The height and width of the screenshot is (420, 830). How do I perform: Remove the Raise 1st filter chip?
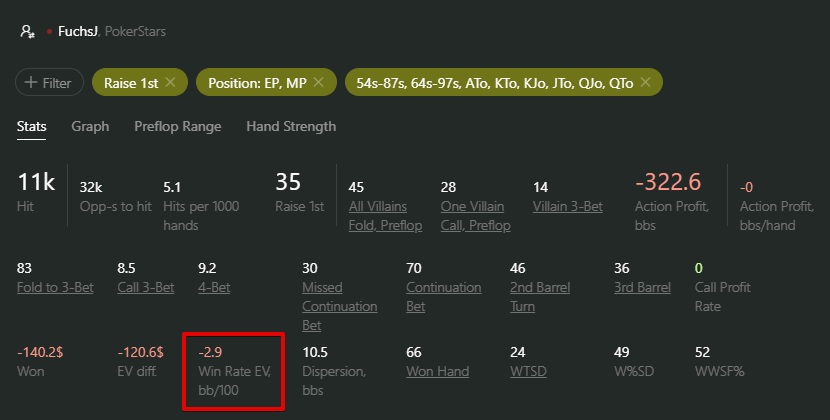[x=170, y=82]
